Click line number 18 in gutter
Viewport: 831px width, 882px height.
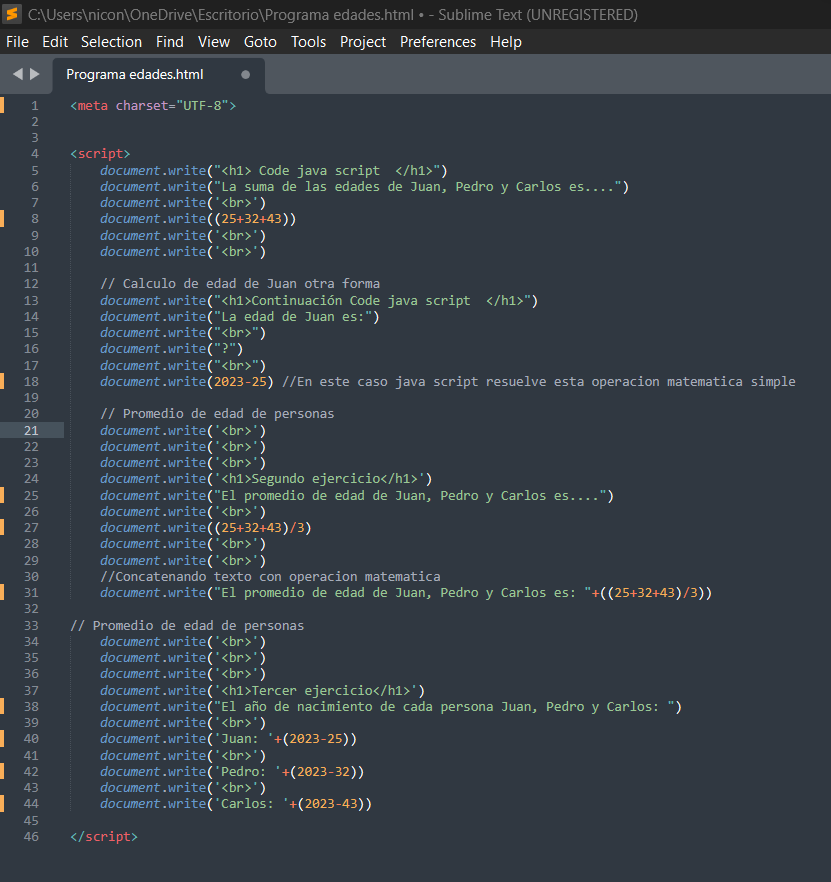[32, 382]
